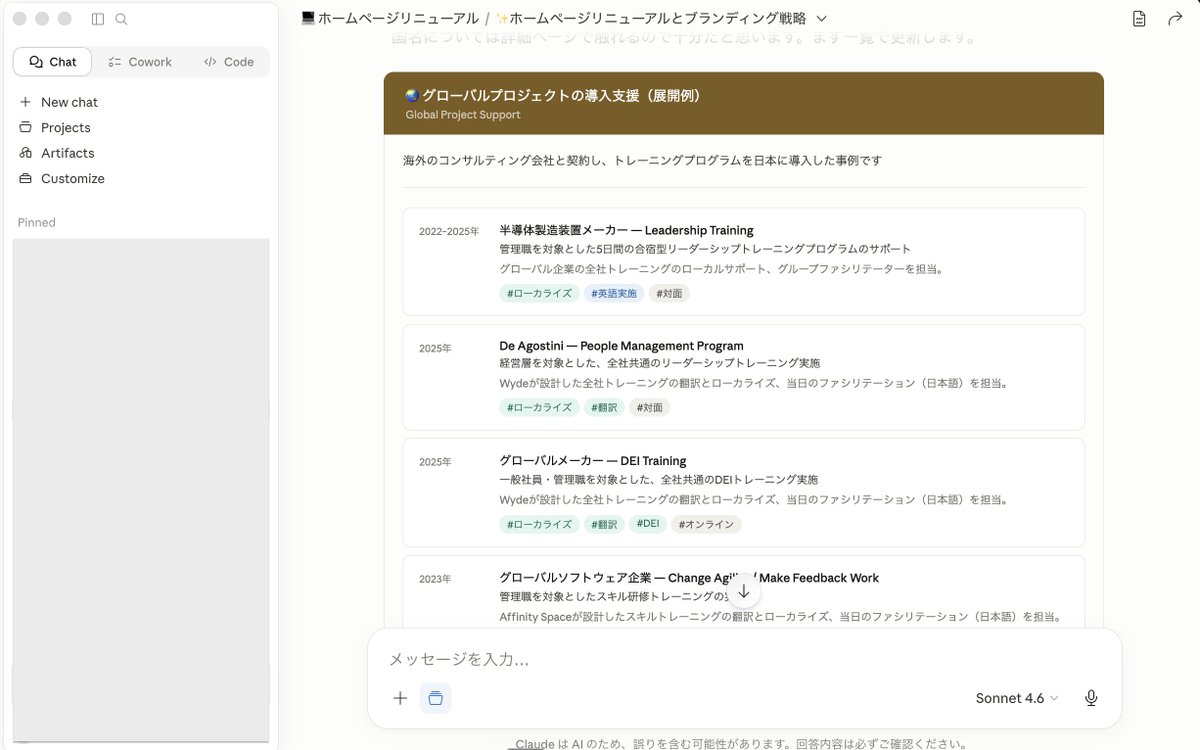The width and height of the screenshot is (1200, 750).
Task: Expand the chat title dropdown chevron
Action: pyautogui.click(x=822, y=18)
